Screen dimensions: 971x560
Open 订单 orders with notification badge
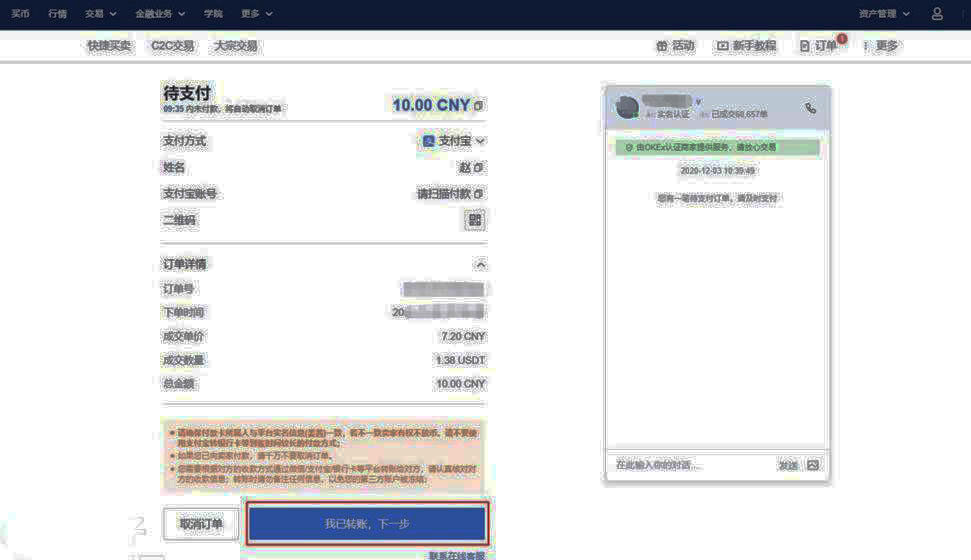click(x=820, y=46)
